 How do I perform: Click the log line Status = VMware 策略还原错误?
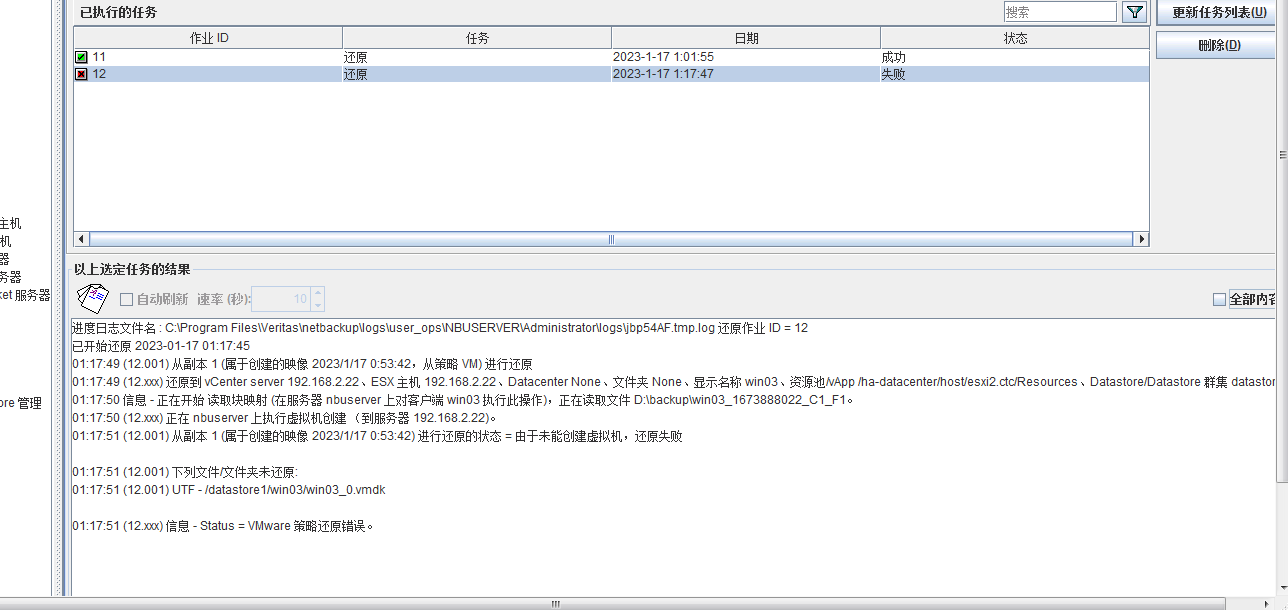coord(223,526)
